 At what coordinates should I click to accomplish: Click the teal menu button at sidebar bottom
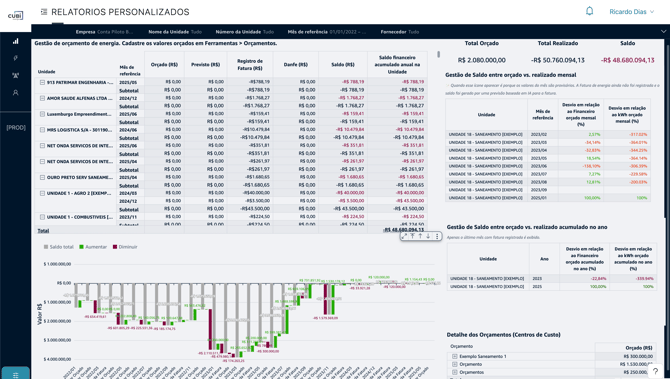click(15, 373)
